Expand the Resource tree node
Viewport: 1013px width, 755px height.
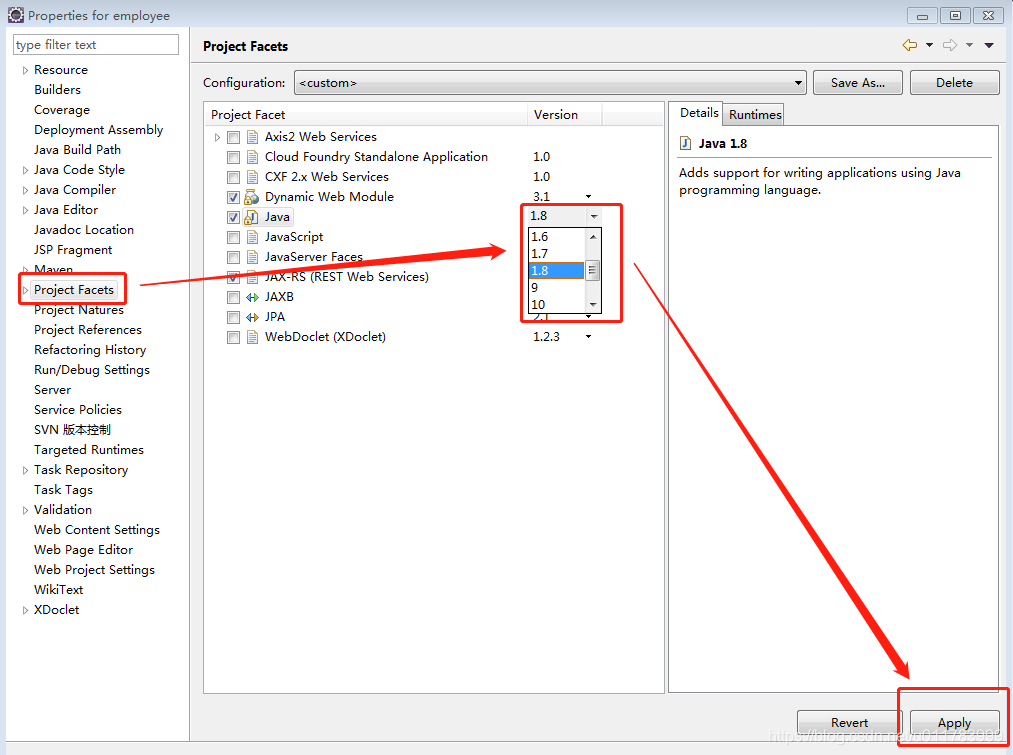point(25,70)
